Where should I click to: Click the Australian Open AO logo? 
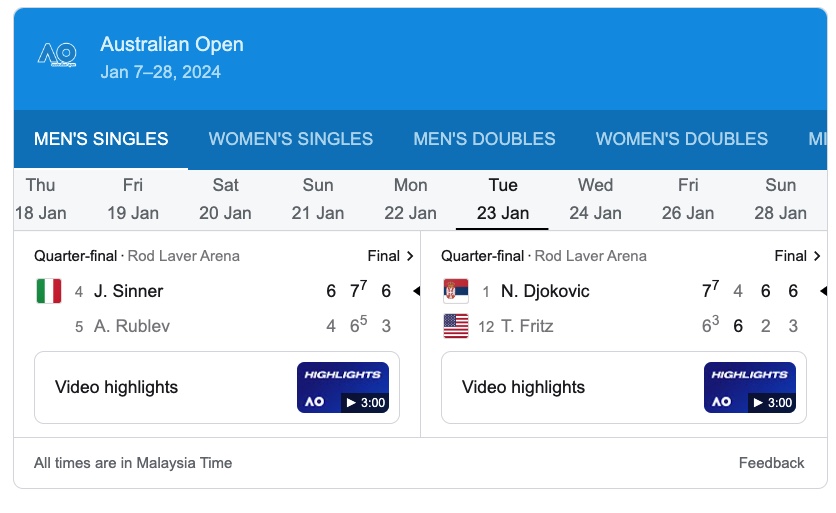pyautogui.click(x=57, y=54)
